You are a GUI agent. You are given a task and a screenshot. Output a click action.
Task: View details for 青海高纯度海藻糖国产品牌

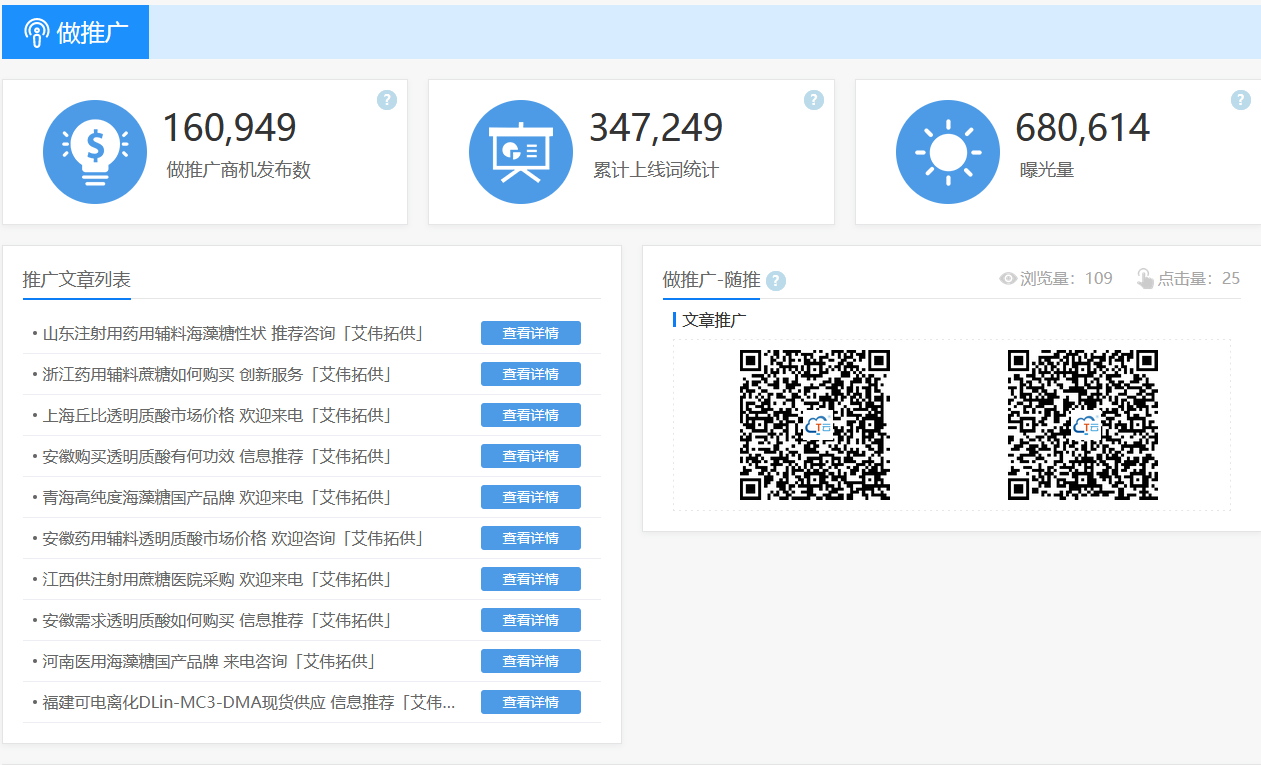coord(531,497)
